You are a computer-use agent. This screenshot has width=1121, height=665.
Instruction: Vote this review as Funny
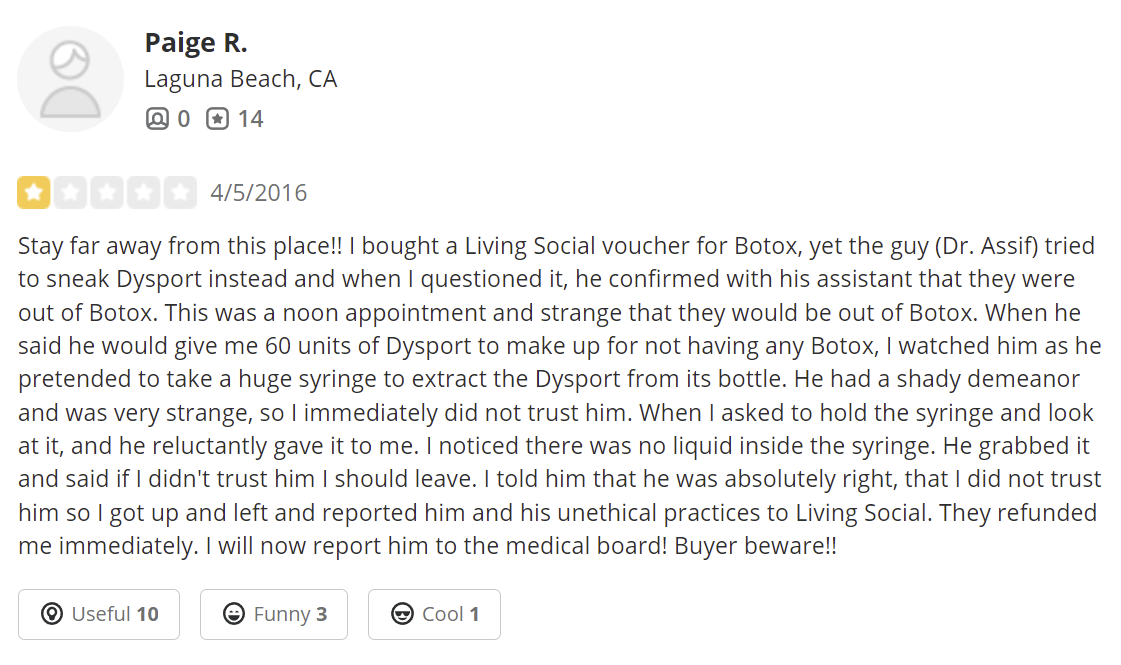[x=274, y=614]
